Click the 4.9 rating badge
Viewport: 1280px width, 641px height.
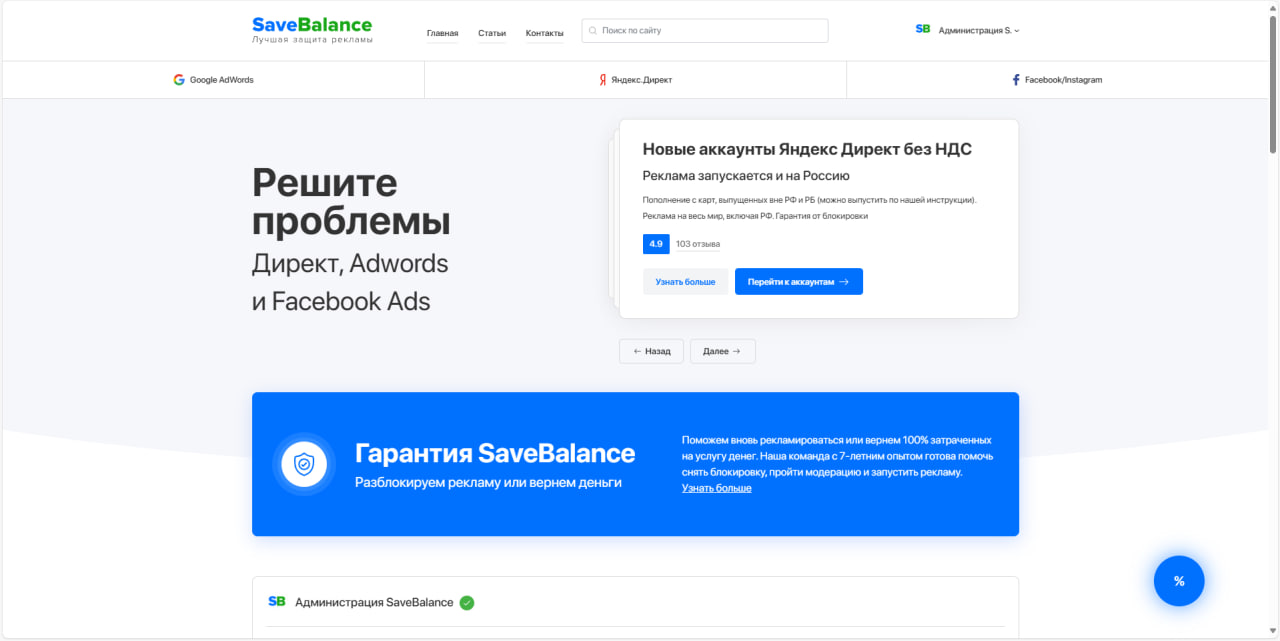pos(656,244)
